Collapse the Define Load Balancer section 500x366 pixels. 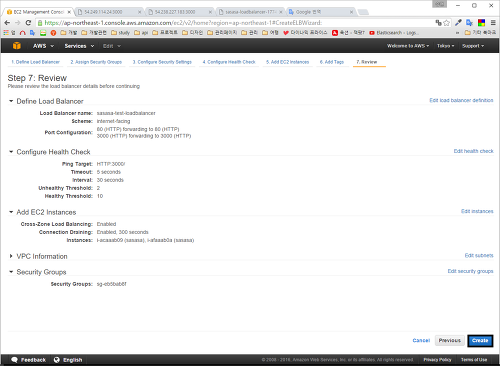coord(11,101)
